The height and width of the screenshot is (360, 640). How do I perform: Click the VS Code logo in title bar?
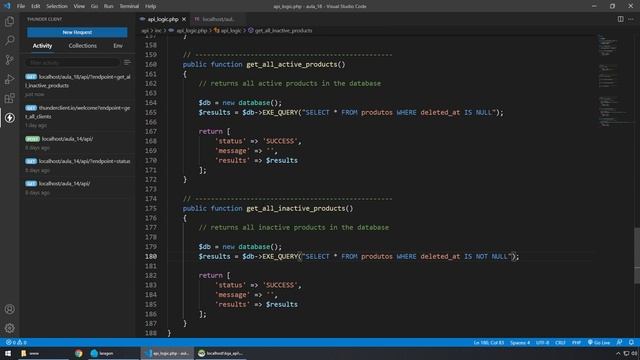(7, 6)
